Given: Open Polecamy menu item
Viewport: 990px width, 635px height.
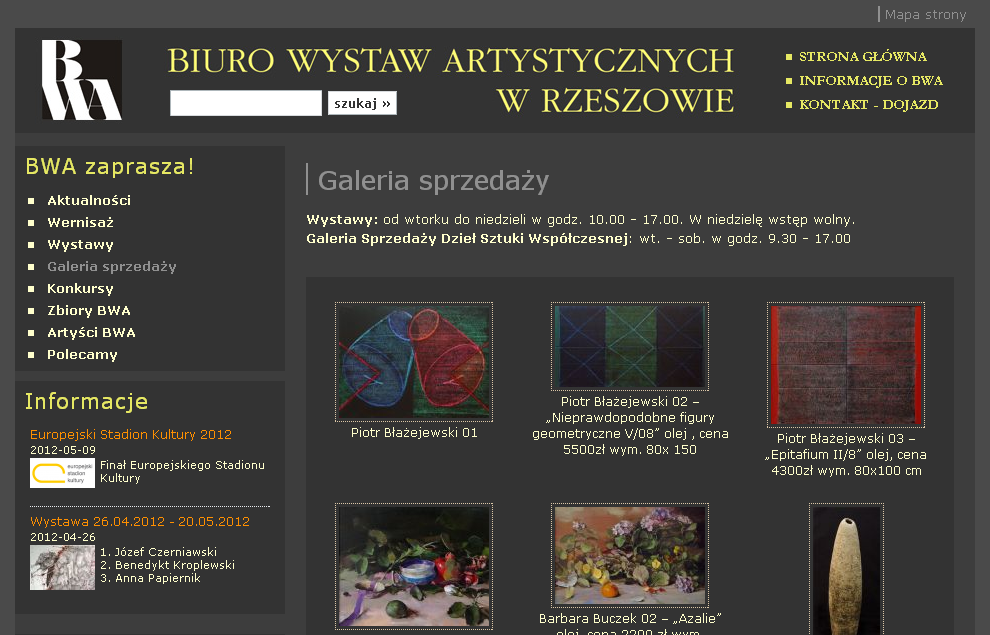Looking at the screenshot, I should [x=82, y=355].
